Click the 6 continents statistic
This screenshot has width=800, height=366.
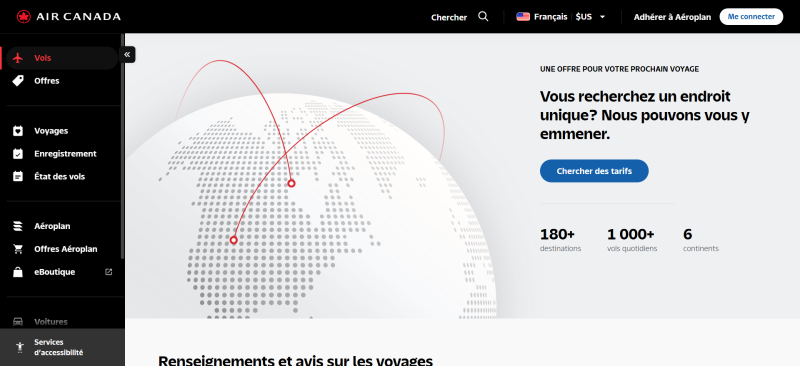(701, 240)
